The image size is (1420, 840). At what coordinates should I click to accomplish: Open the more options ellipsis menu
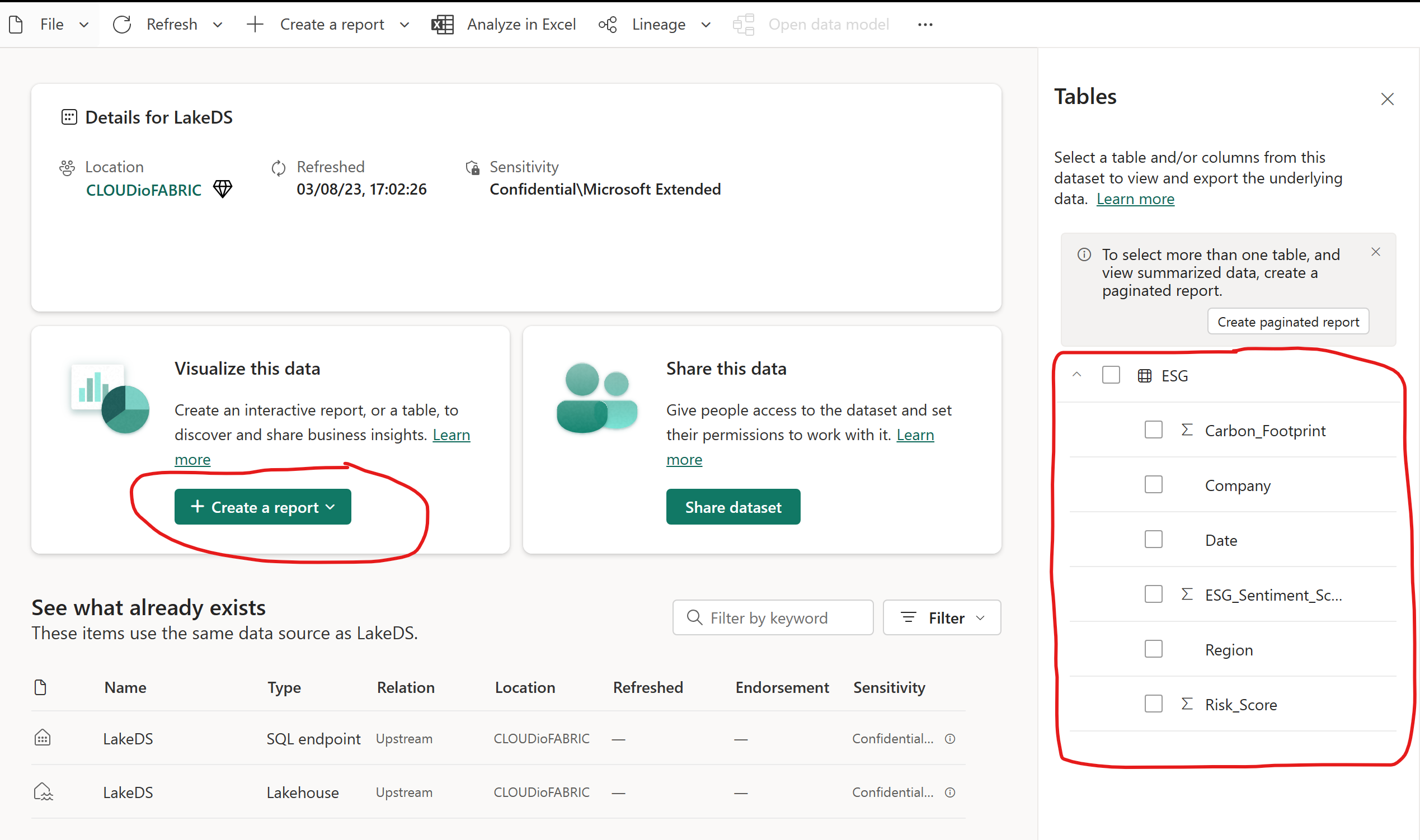(x=925, y=25)
